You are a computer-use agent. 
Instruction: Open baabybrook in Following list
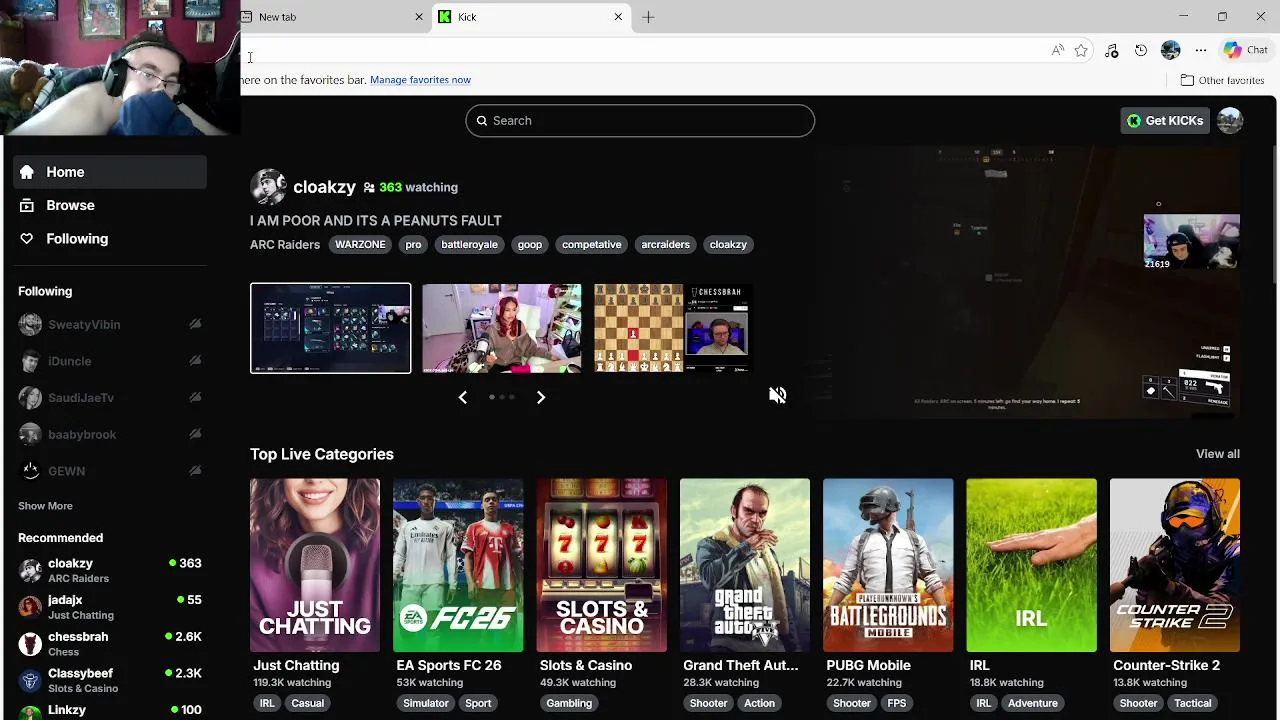click(110, 434)
